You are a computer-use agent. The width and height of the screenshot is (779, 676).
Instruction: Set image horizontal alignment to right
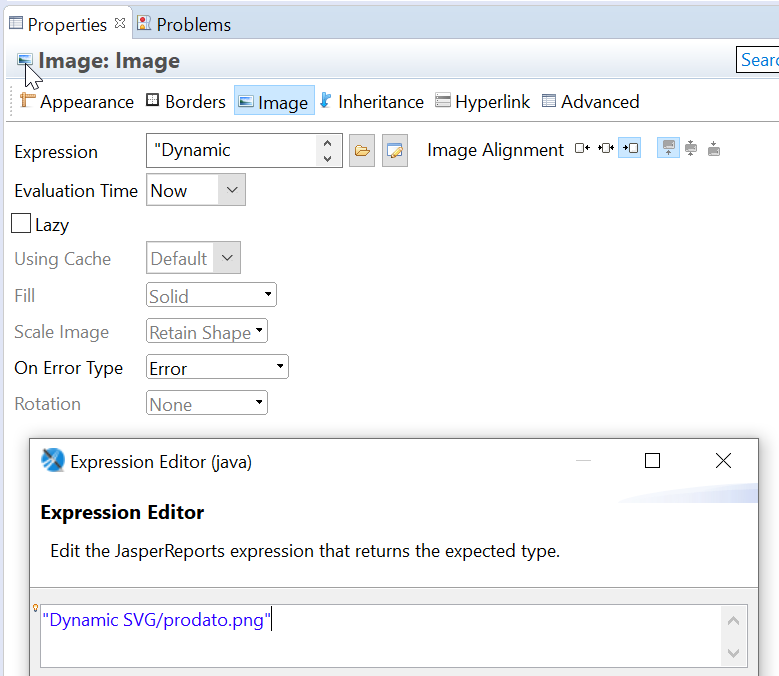629,149
